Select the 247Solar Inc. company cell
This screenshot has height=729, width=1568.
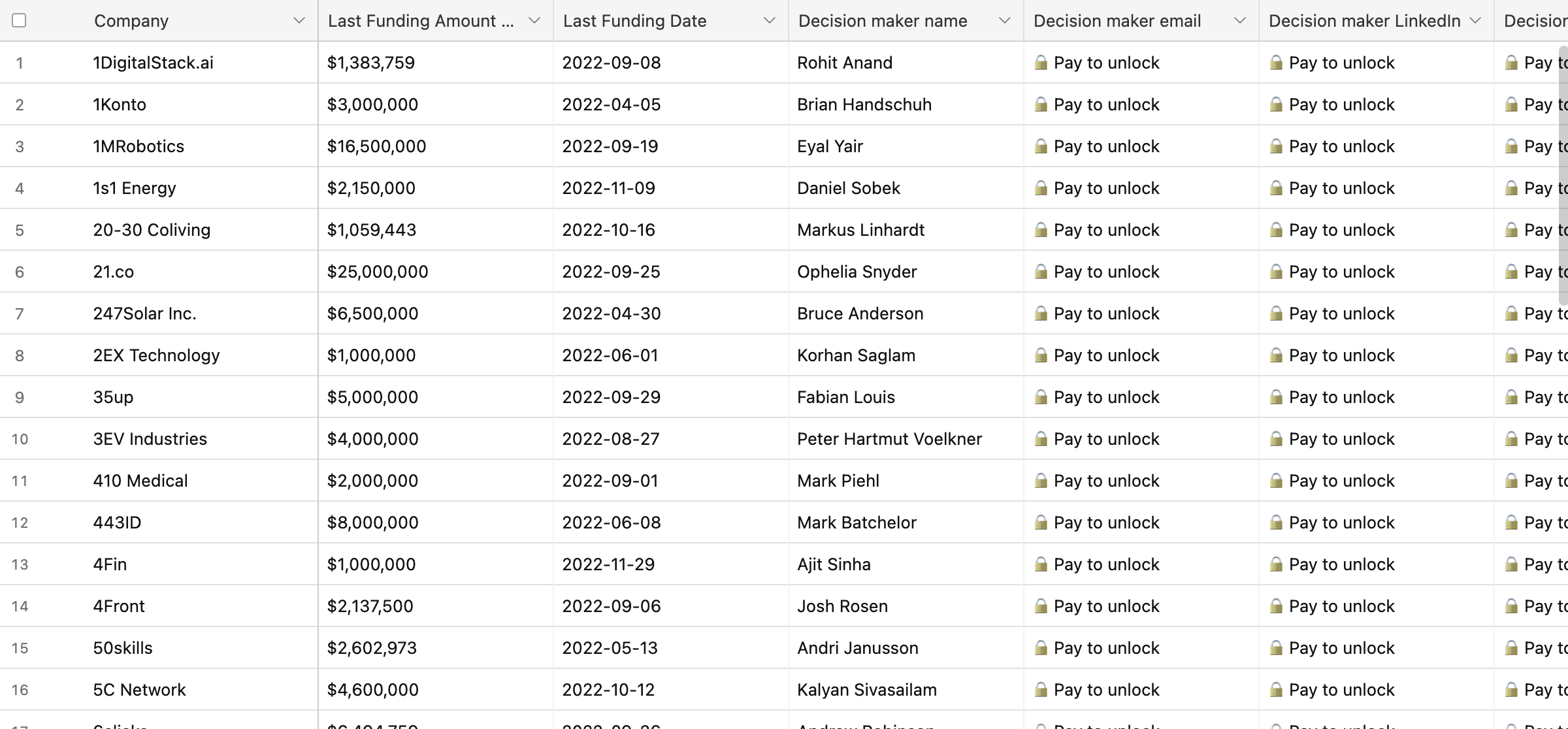click(x=201, y=314)
